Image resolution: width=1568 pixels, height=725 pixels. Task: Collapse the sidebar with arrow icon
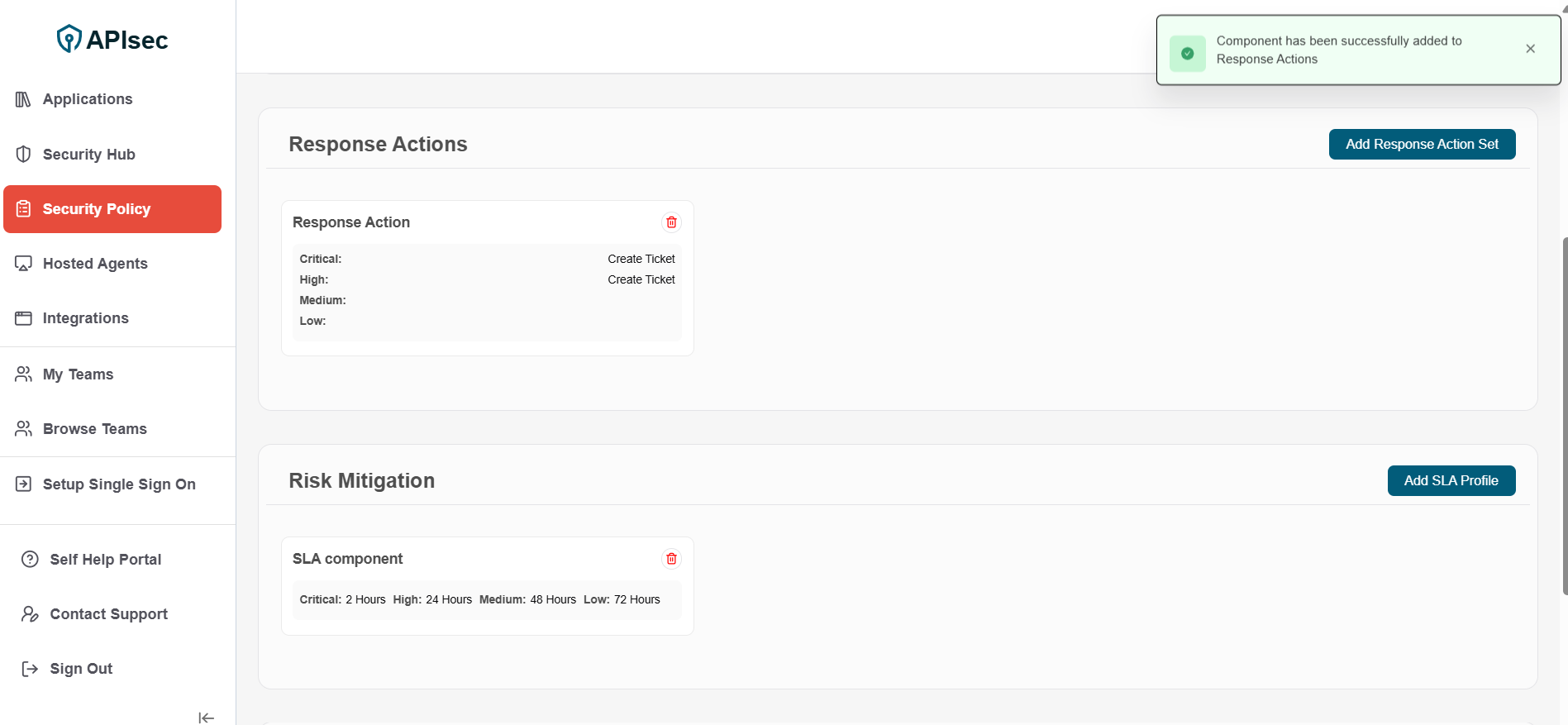tap(206, 718)
